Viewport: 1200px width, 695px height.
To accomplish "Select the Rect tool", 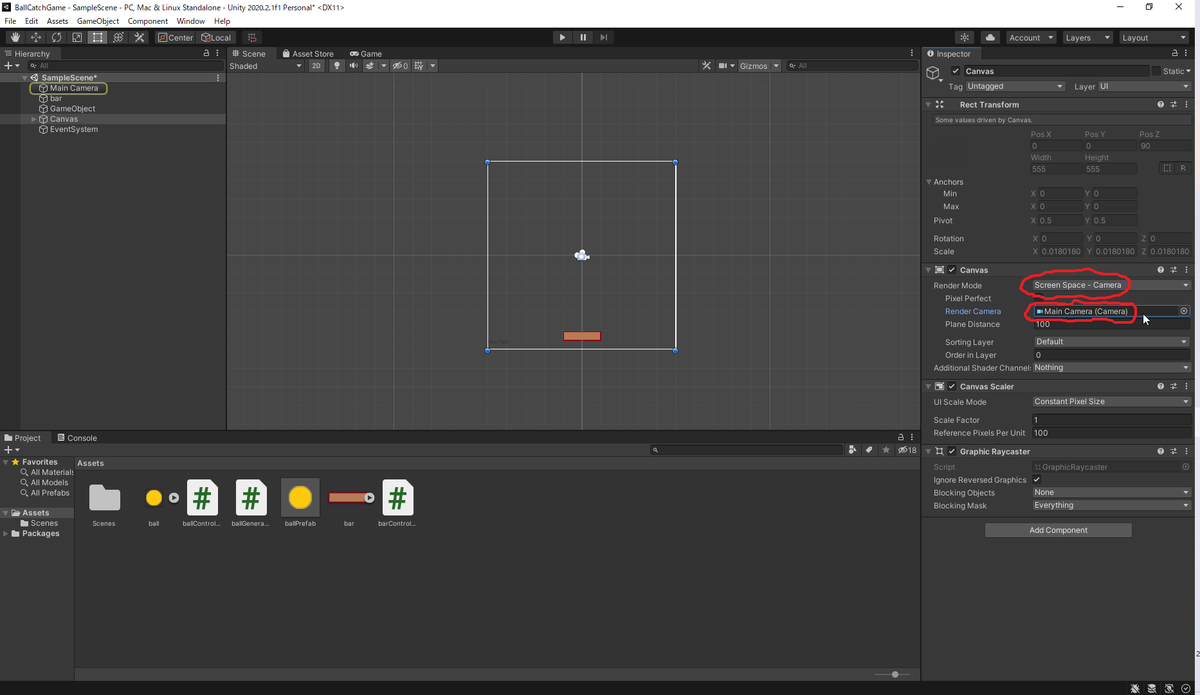I will point(97,37).
